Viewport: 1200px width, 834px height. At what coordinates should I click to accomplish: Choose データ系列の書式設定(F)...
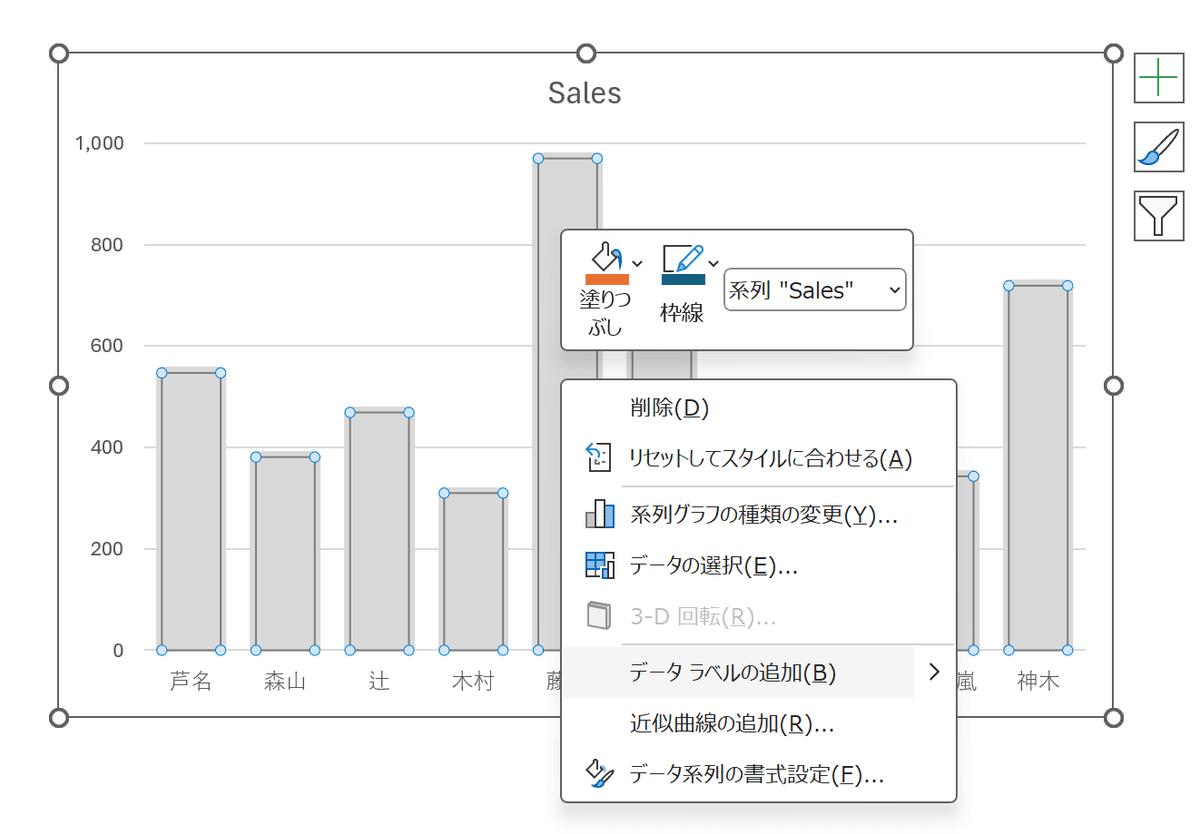coord(759,774)
